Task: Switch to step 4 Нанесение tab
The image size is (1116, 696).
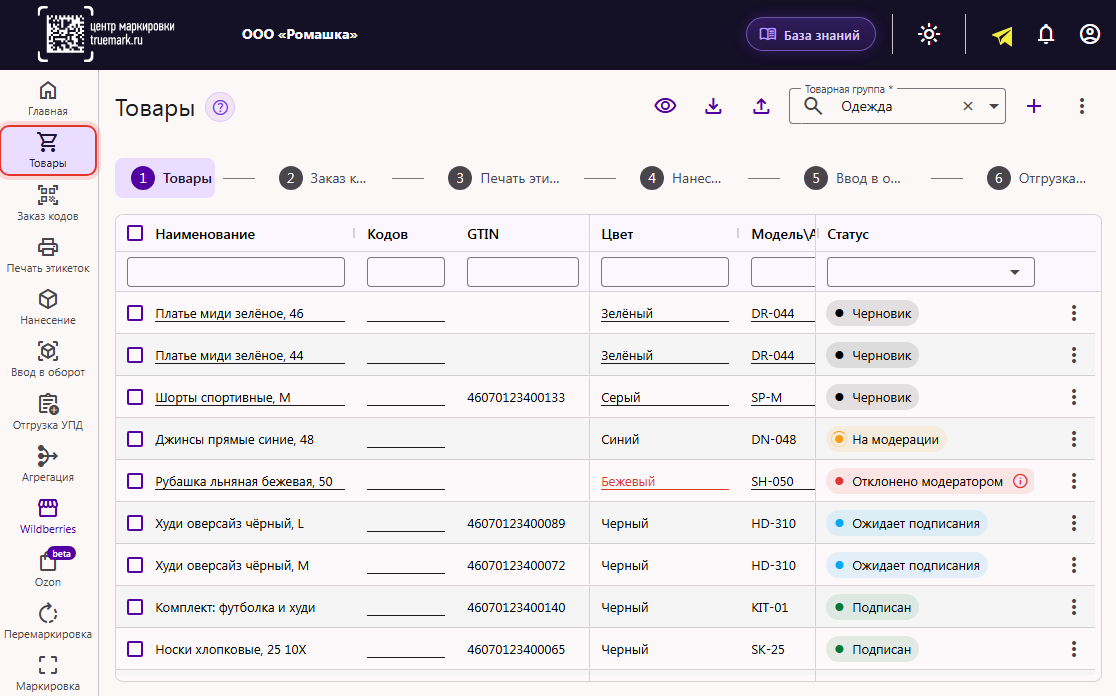Action: click(680, 178)
